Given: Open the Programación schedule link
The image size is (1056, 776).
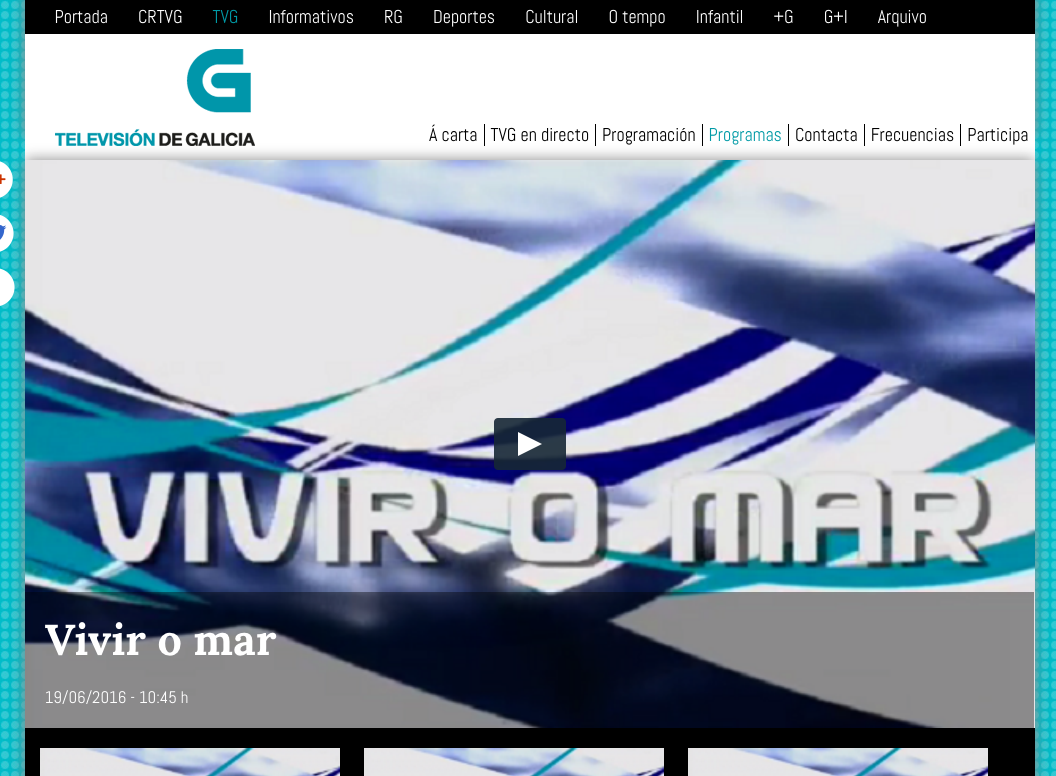Looking at the screenshot, I should point(648,135).
